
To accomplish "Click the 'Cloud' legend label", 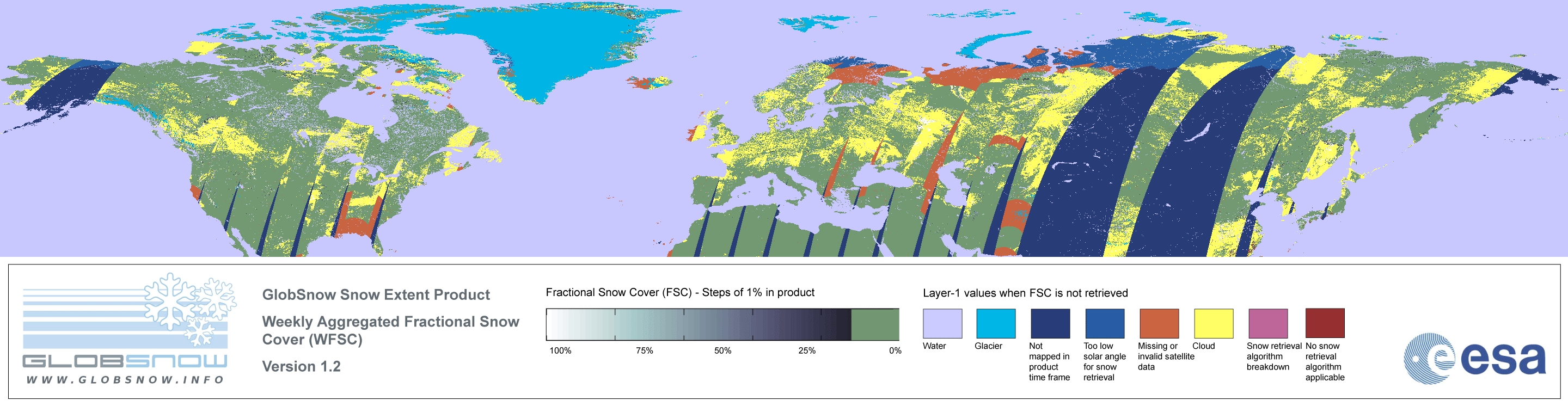I will pos(1203,346).
